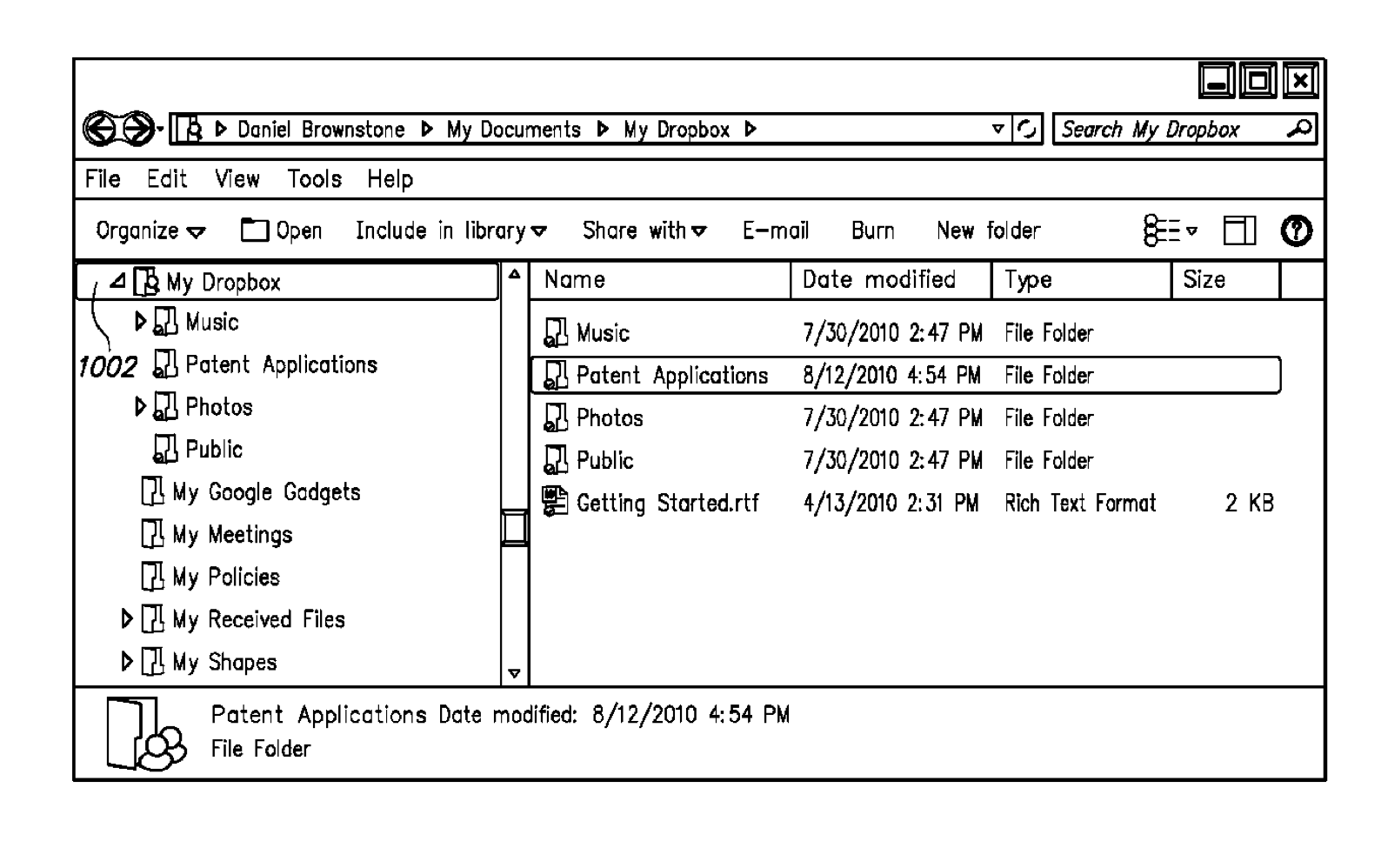Expand My Shapes in tree
The height and width of the screenshot is (868, 1381).
pos(127,662)
